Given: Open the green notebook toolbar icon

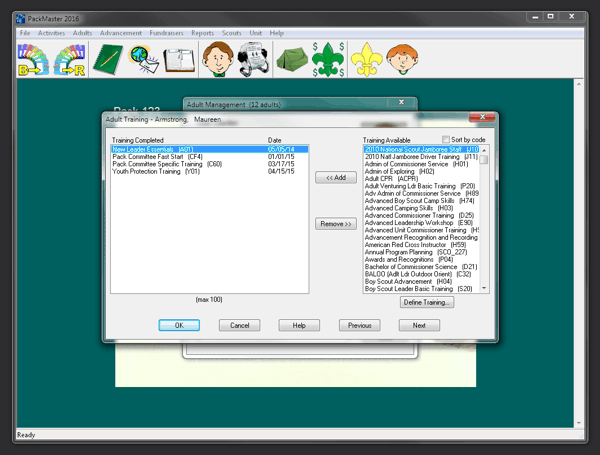Looking at the screenshot, I should 108,60.
